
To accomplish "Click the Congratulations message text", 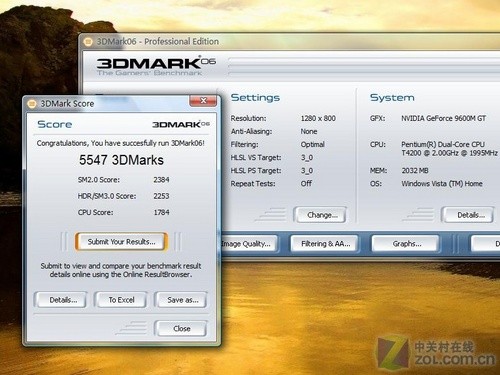I will click(121, 143).
